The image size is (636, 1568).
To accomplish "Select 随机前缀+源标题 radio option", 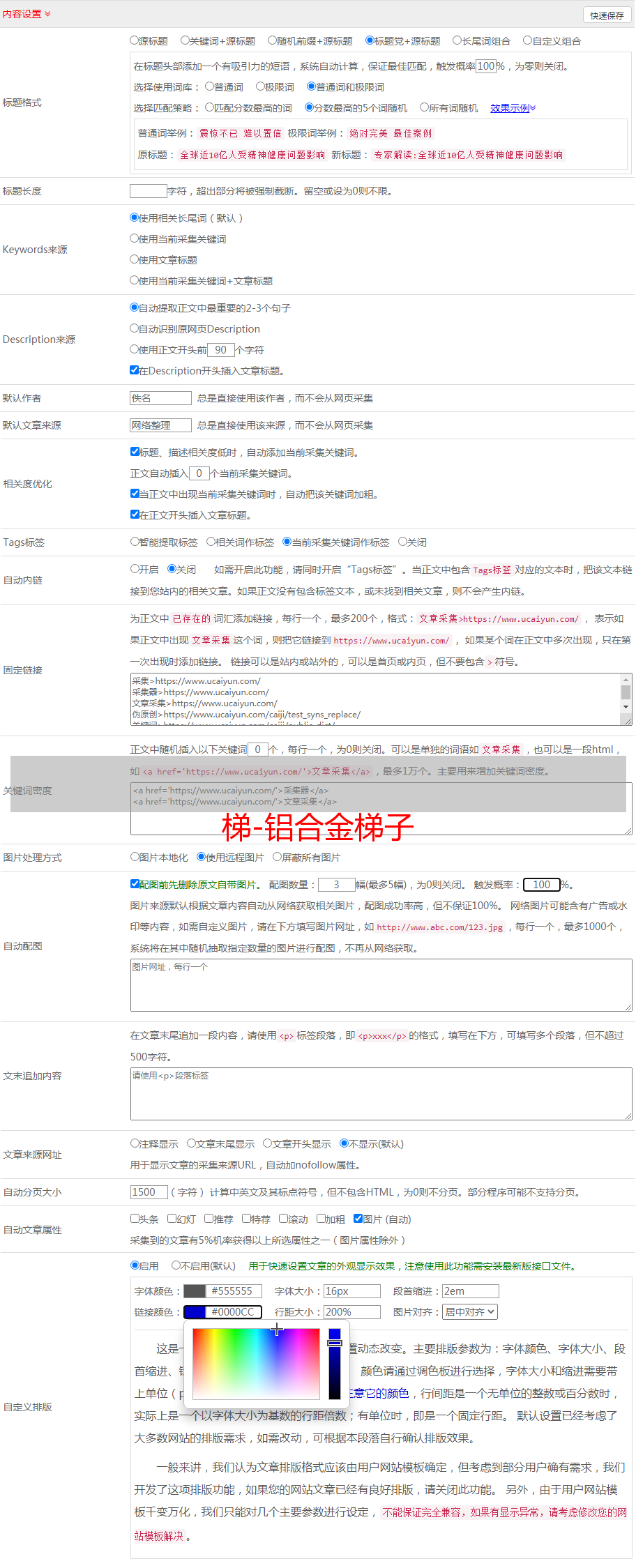I will (272, 40).
